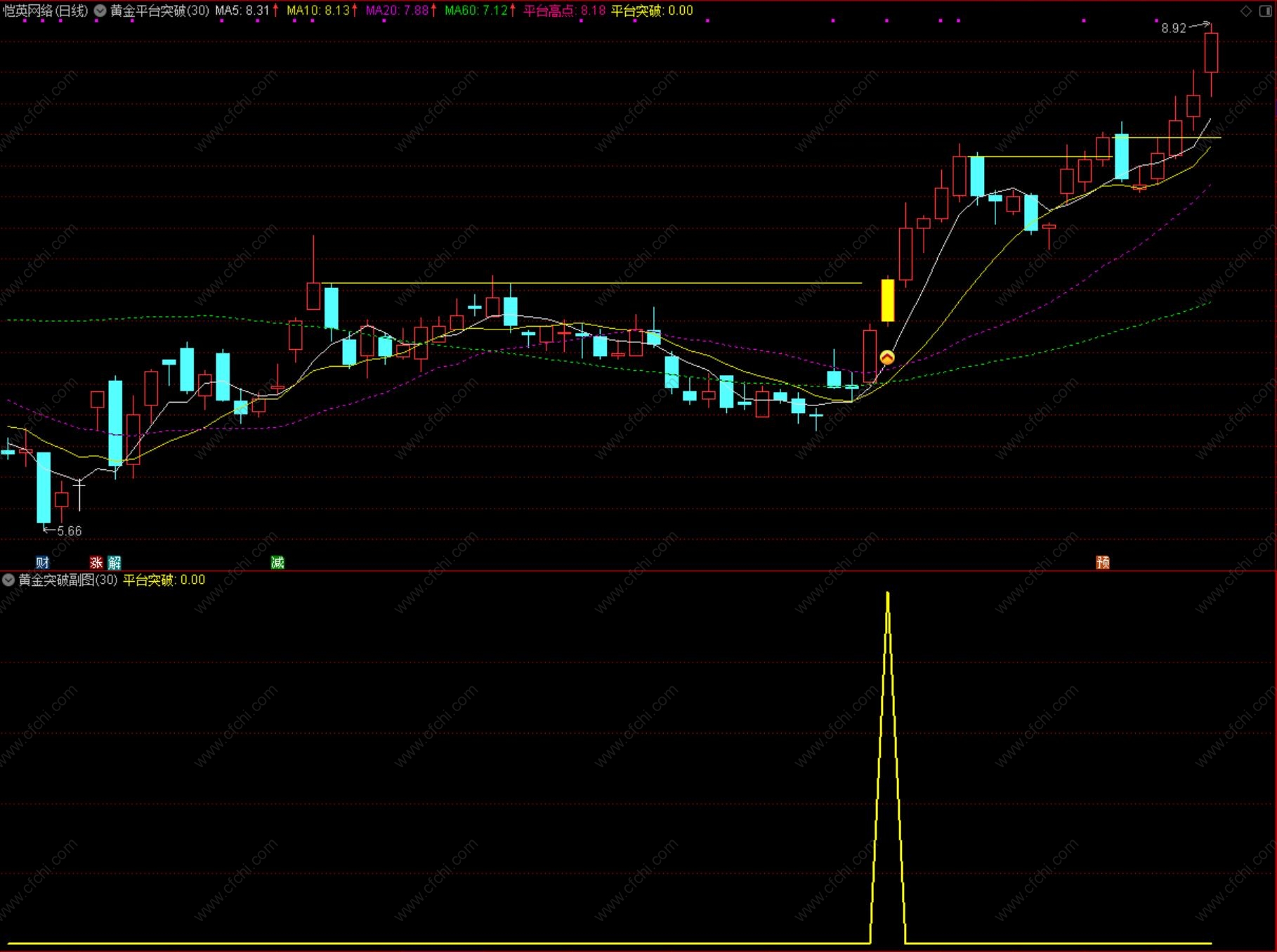Screen dimensions: 1277x952
Task: Click the 黄金平台突破(30) indicator name
Action: pos(160,11)
